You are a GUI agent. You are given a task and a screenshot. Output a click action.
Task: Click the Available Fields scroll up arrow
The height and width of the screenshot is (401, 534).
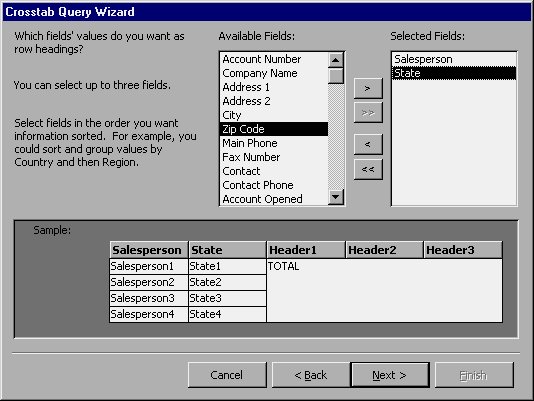[336, 60]
